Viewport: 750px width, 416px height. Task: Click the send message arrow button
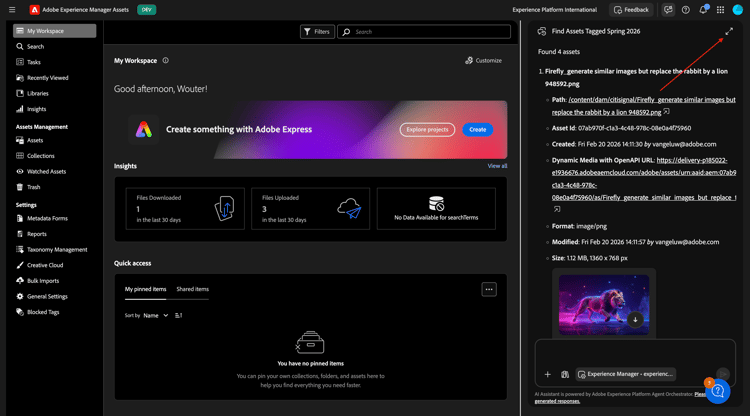pos(723,374)
